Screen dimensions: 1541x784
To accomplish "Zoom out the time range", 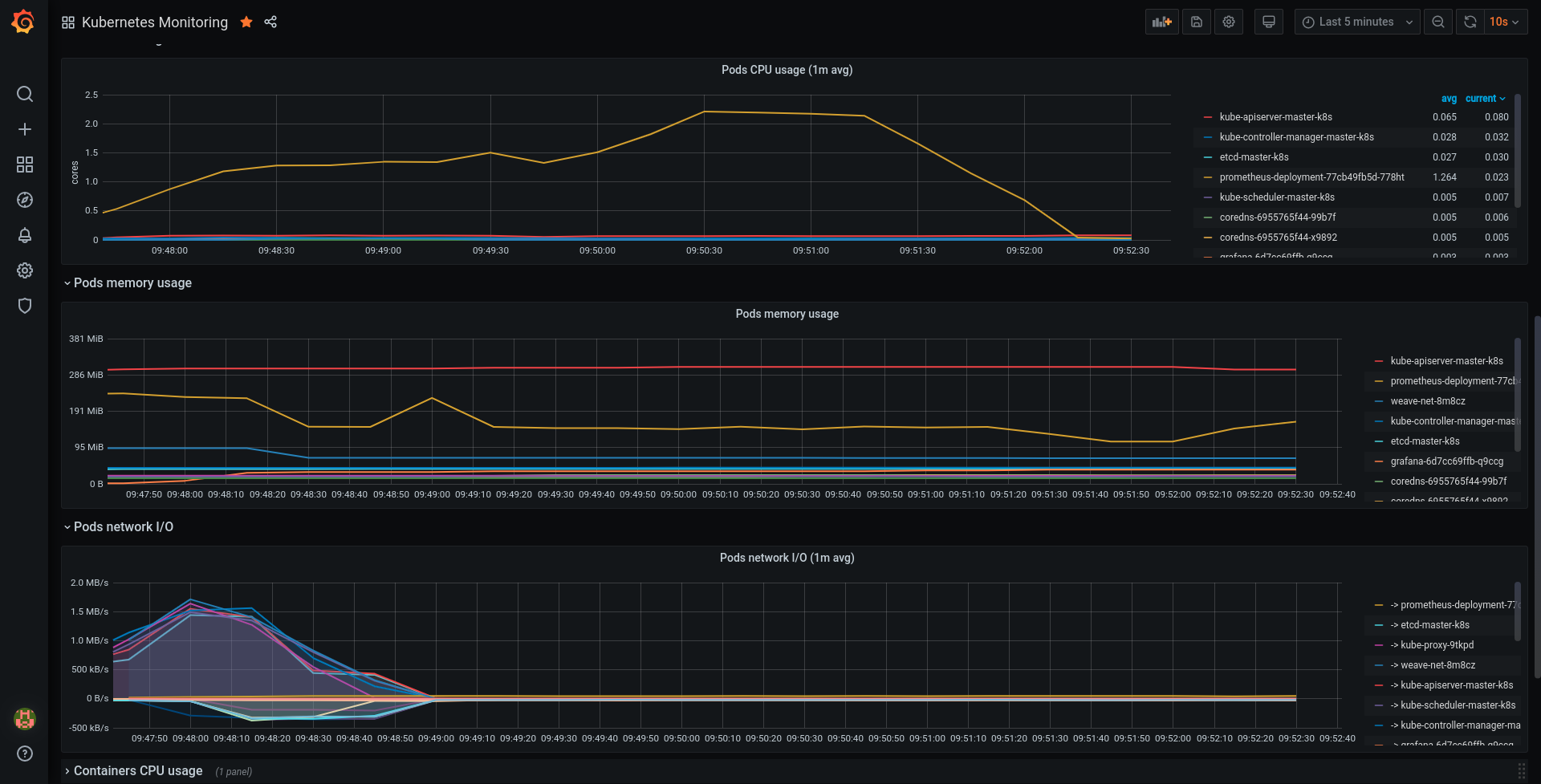I will (x=1438, y=22).
